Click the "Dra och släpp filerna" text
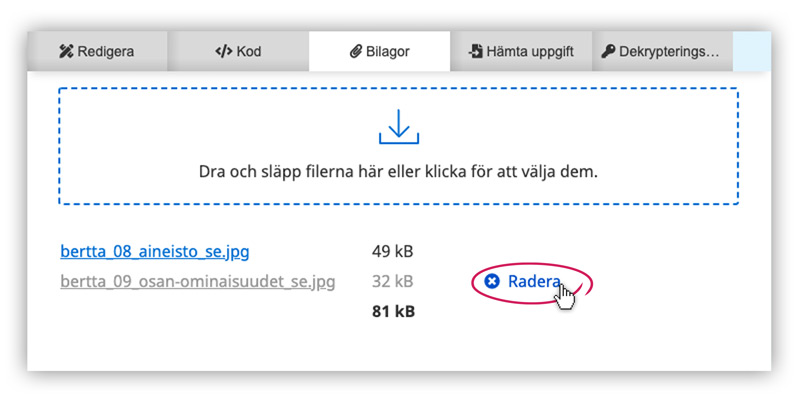This screenshot has width=800, height=413. click(397, 171)
